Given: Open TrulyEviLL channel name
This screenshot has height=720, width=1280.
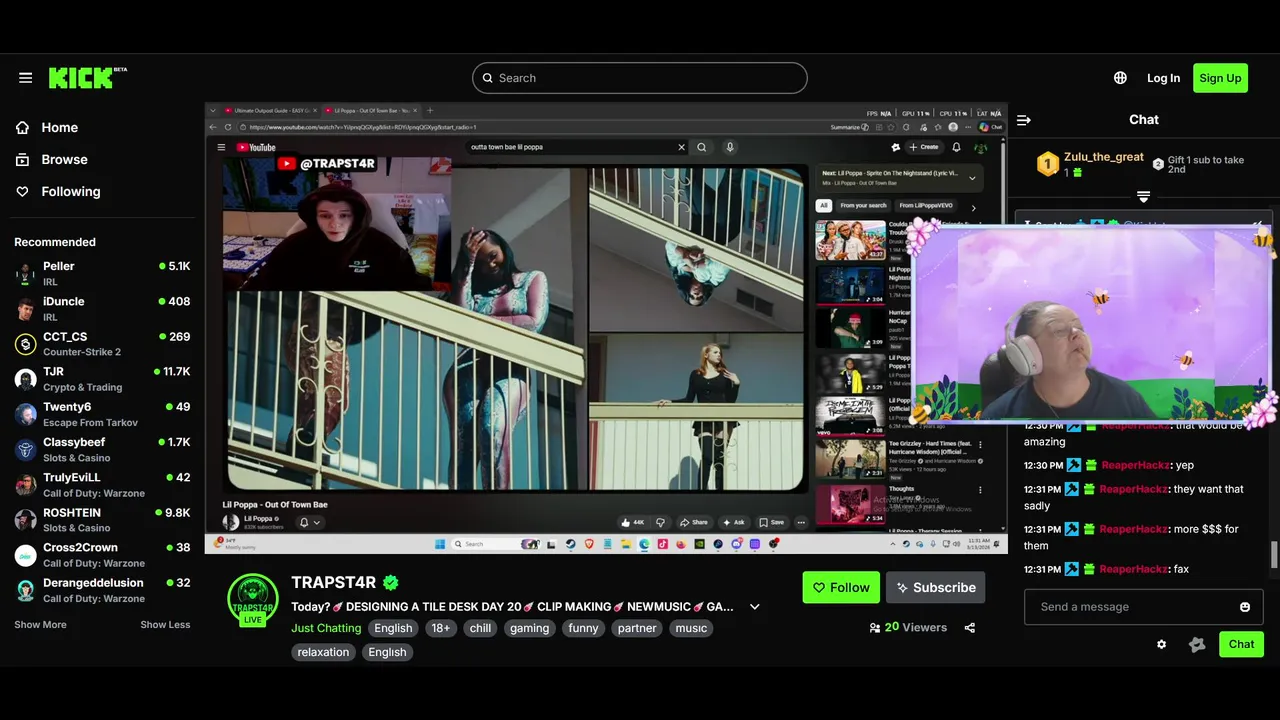Looking at the screenshot, I should (x=72, y=478).
